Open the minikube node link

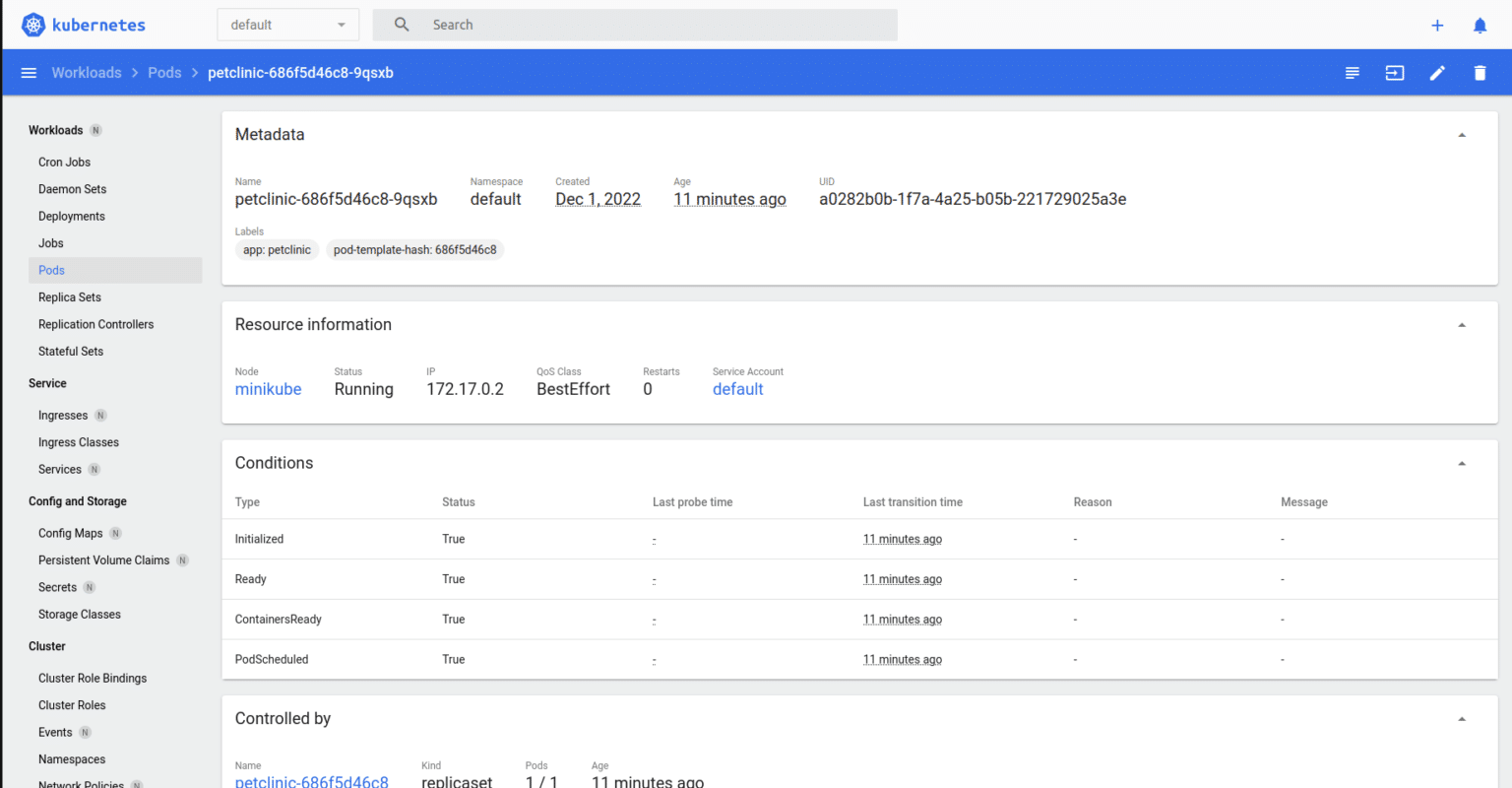point(268,389)
